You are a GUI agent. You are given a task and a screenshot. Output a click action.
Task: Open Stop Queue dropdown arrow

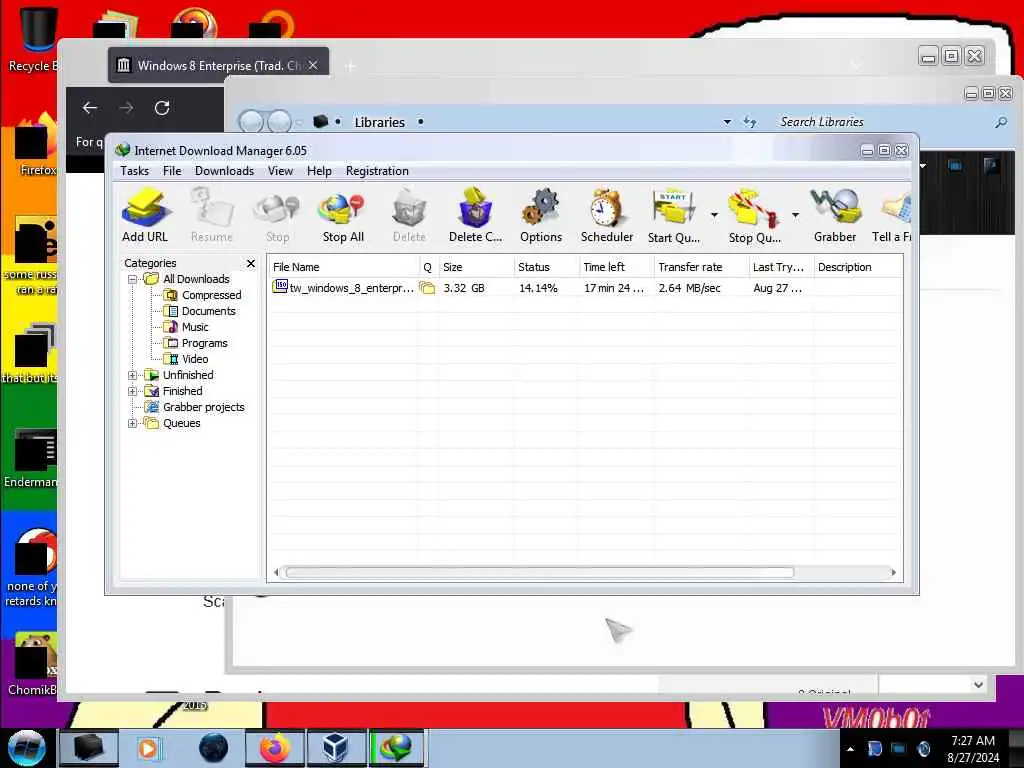pos(795,214)
